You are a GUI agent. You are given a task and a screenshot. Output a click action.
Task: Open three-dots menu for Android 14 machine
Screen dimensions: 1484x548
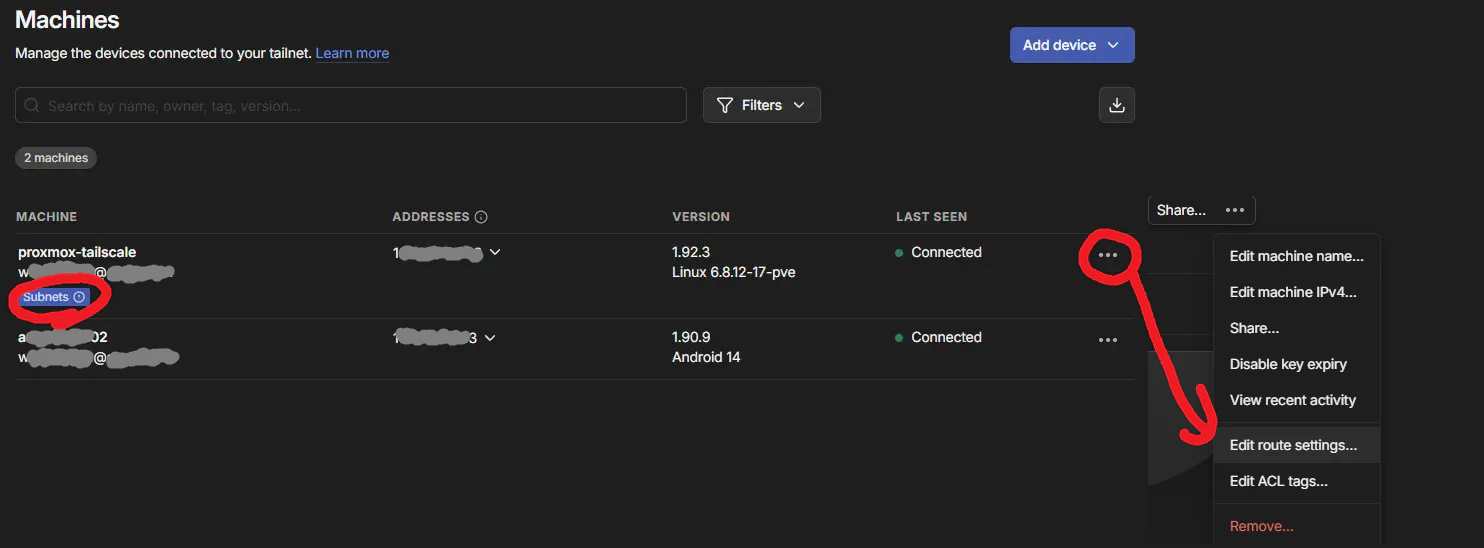(x=1108, y=340)
